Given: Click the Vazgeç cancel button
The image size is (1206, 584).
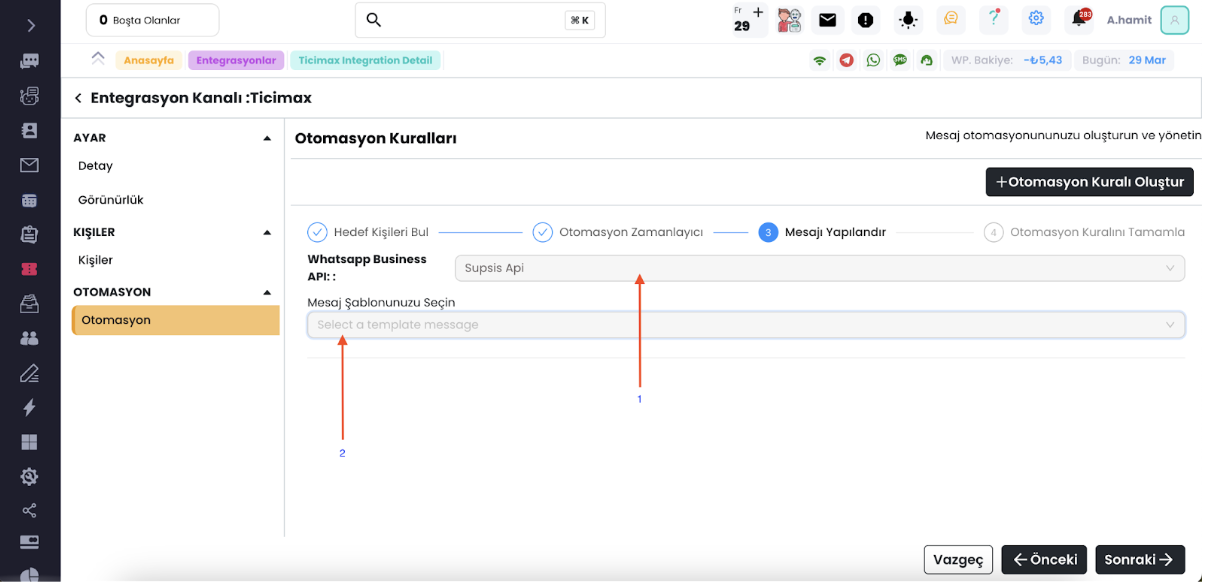Looking at the screenshot, I should 958,560.
